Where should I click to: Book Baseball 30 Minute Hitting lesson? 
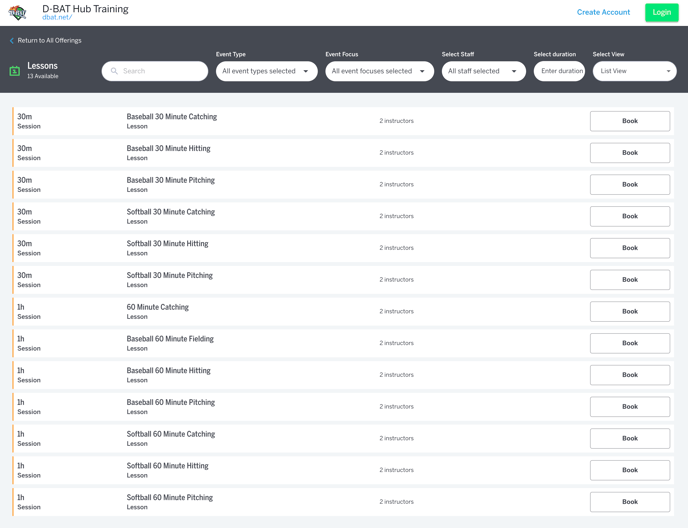click(630, 153)
